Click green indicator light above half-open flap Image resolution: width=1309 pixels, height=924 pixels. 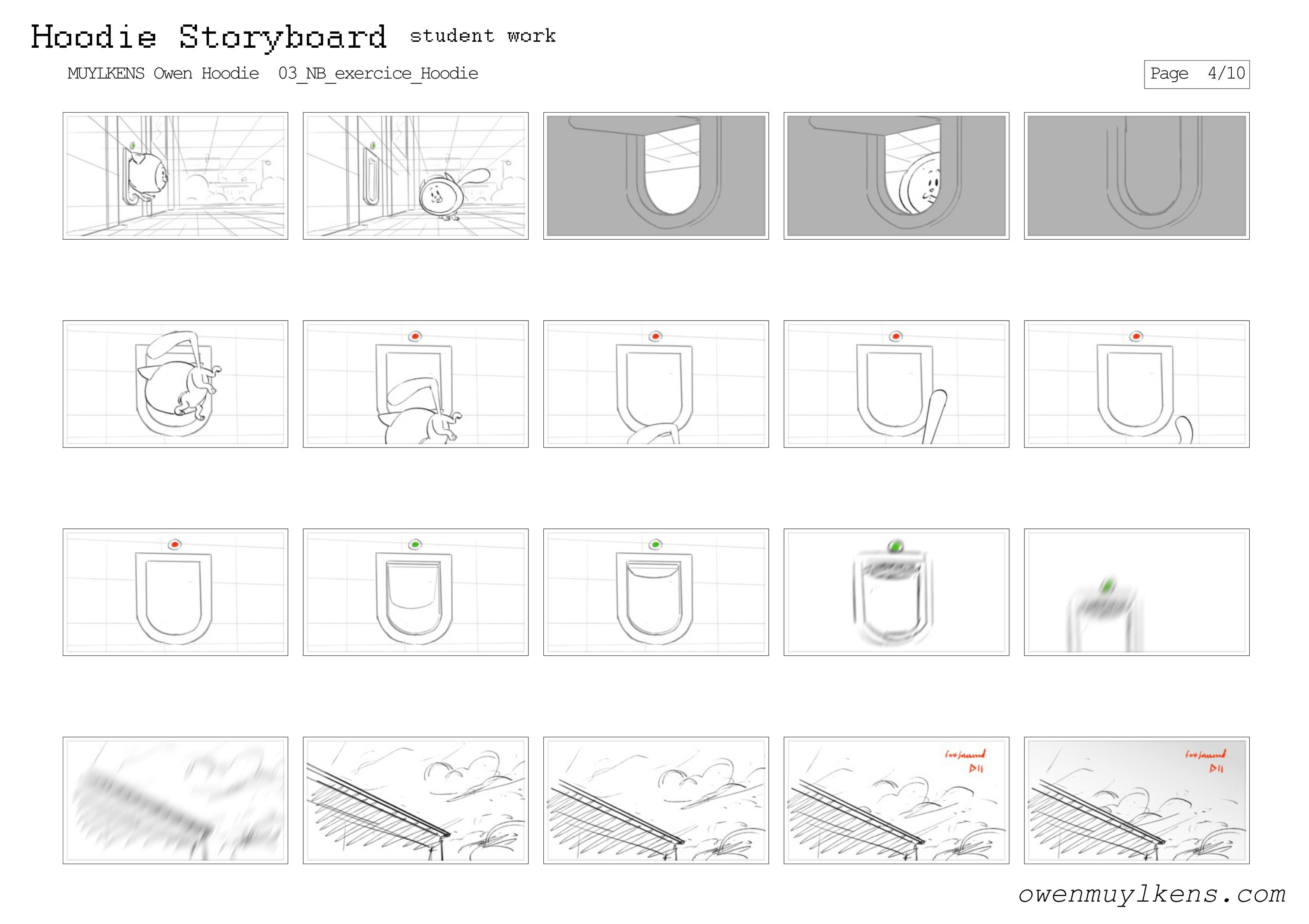(x=415, y=544)
